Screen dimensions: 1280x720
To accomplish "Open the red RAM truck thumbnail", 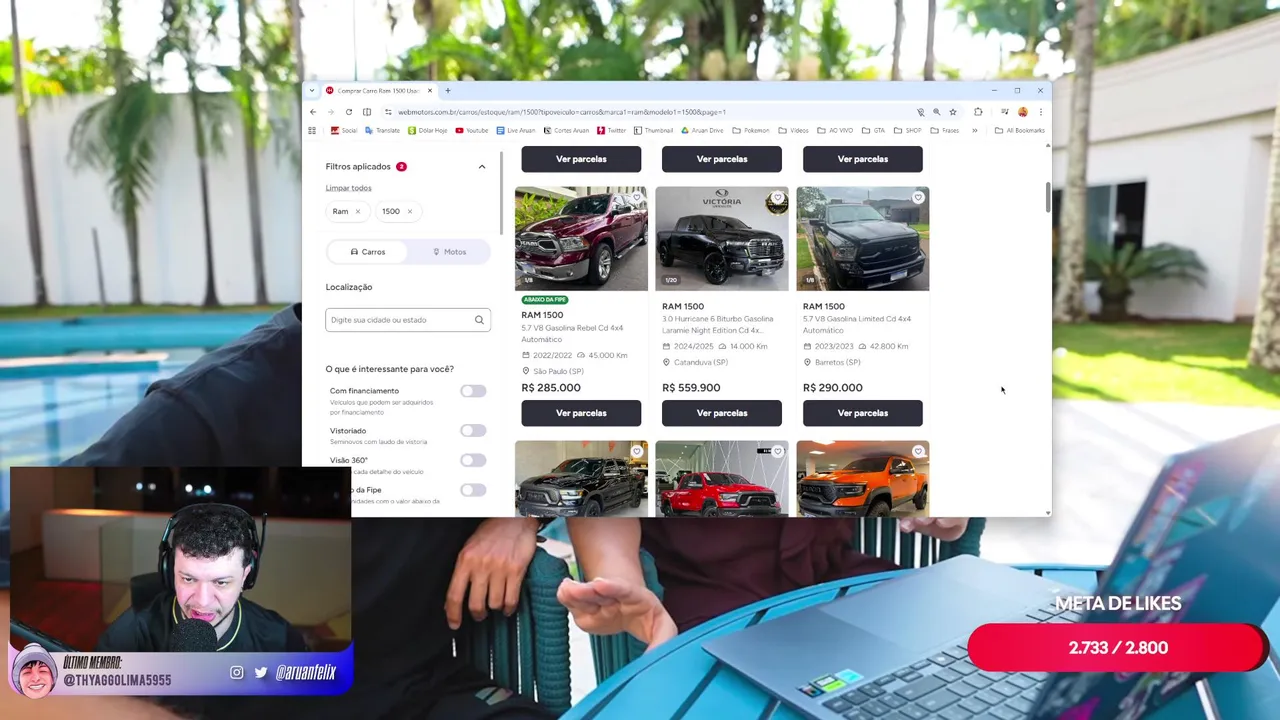I will click(722, 478).
